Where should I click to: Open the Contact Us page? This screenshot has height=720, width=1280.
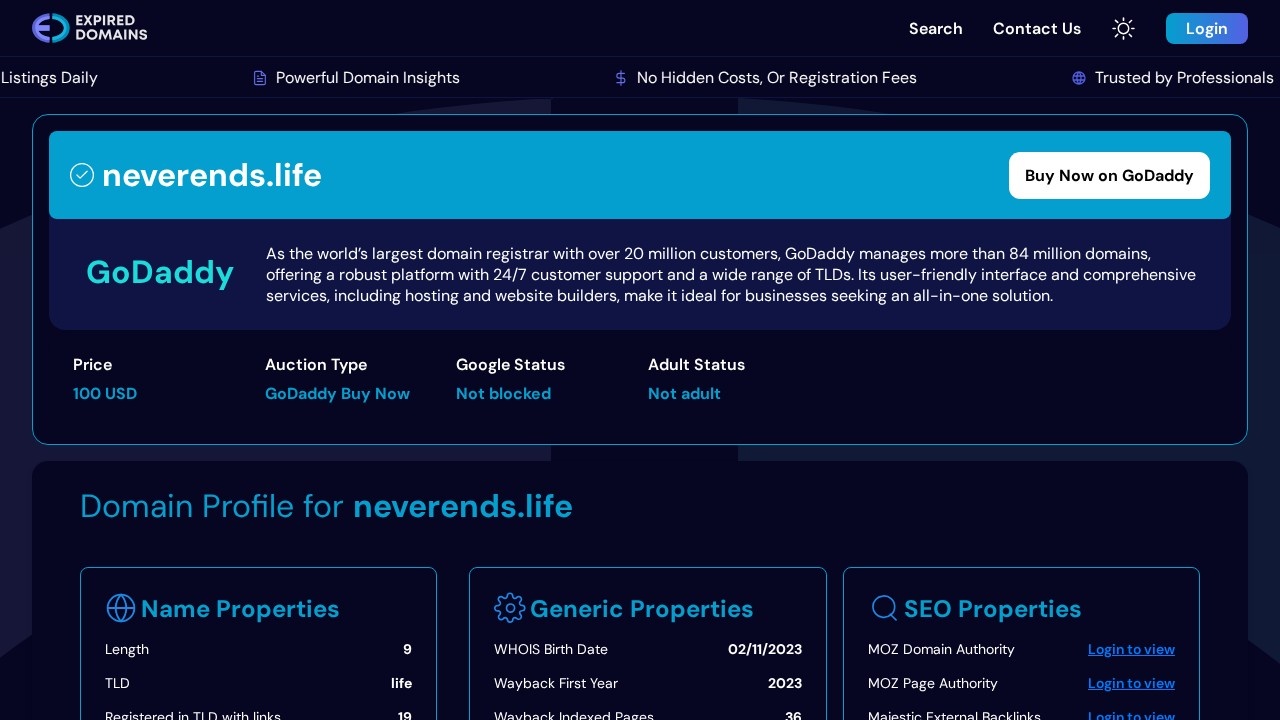[x=1036, y=28]
